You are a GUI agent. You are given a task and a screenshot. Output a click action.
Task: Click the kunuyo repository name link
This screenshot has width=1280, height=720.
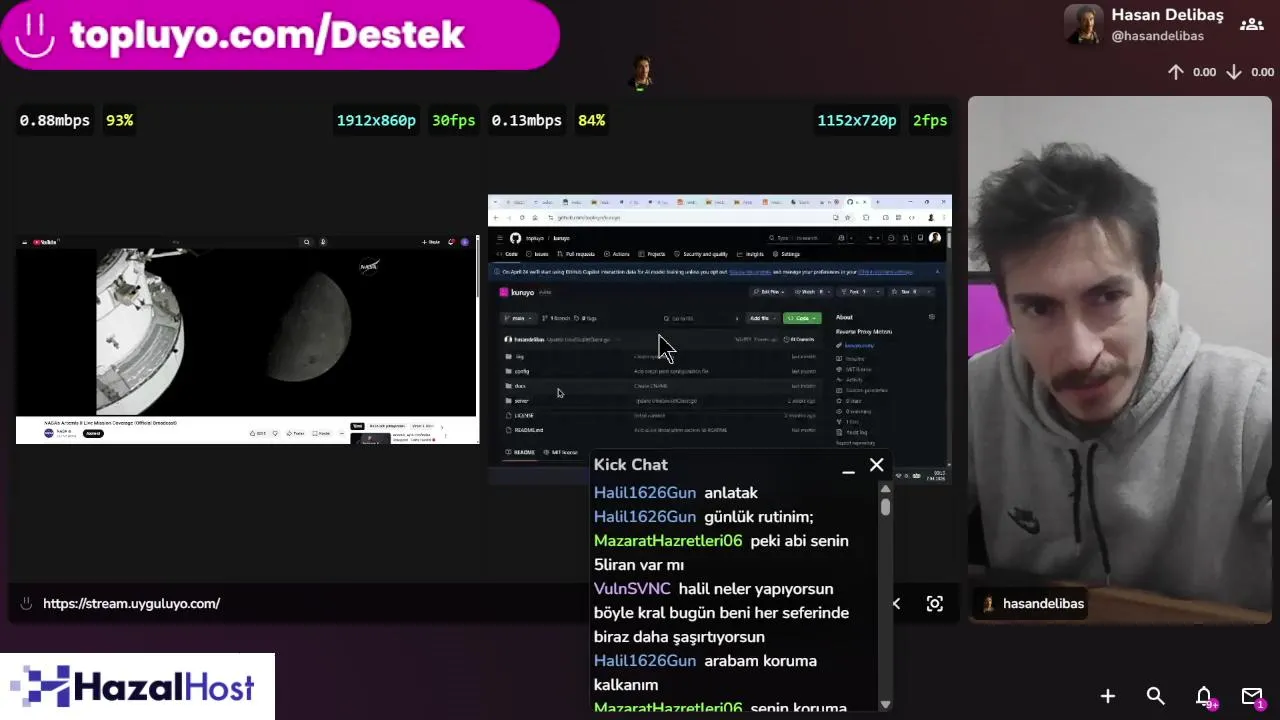(x=522, y=292)
